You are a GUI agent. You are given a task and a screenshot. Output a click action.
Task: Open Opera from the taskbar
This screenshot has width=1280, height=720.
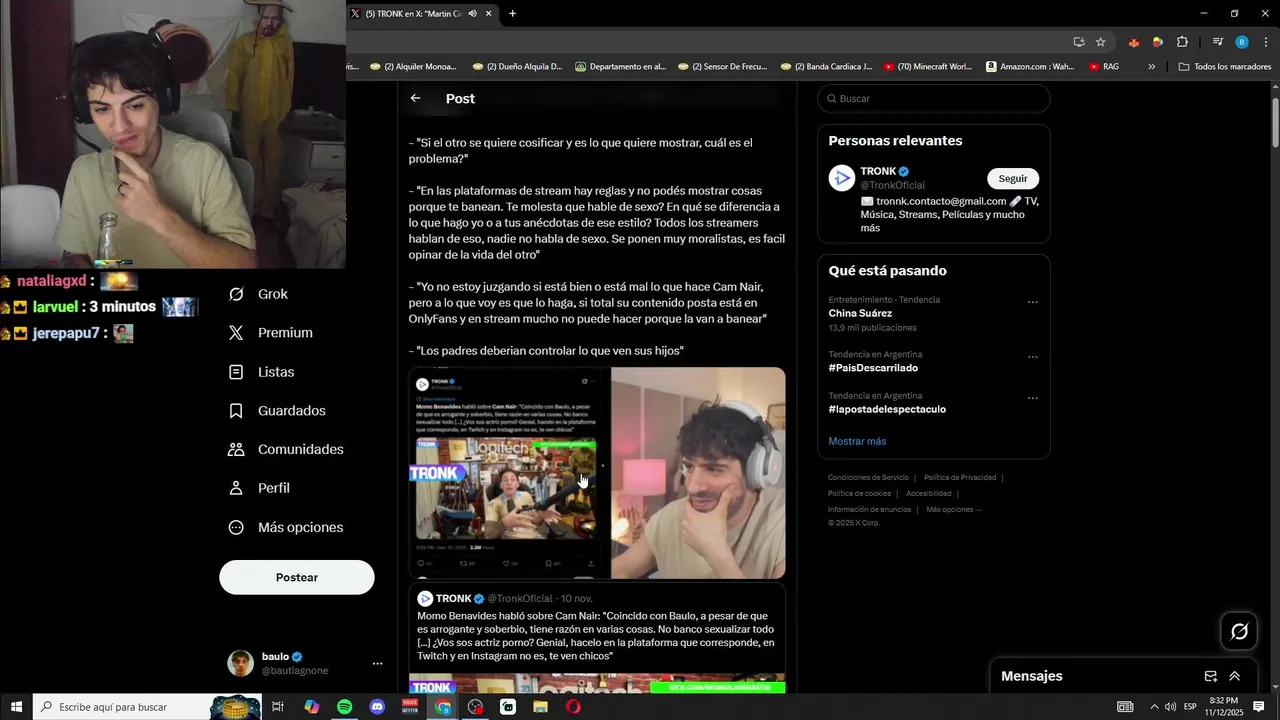(573, 707)
